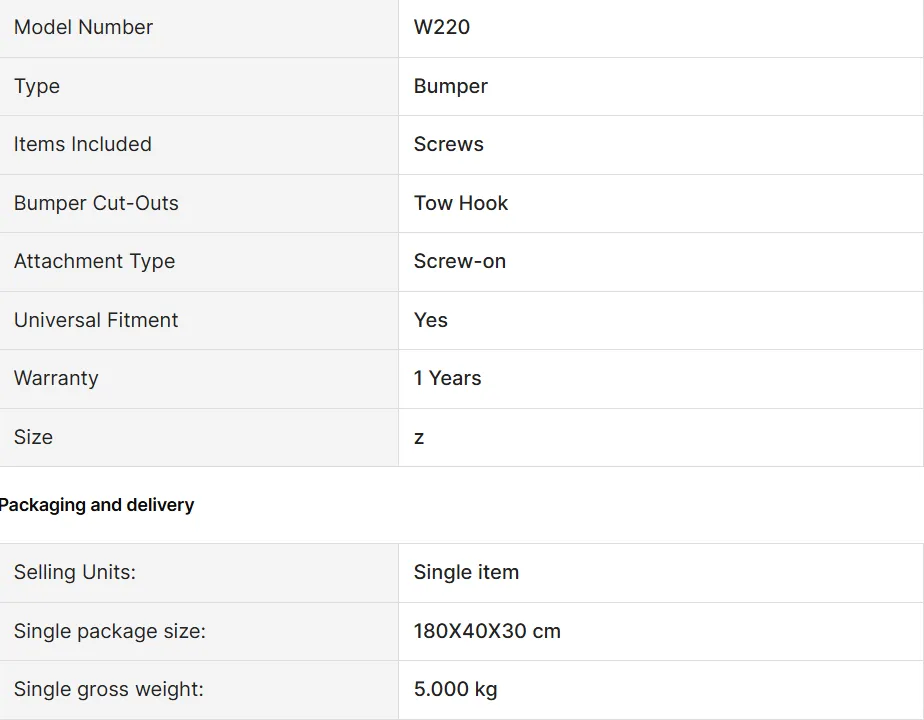
Task: Click the Universal Fitment label
Action: [96, 320]
